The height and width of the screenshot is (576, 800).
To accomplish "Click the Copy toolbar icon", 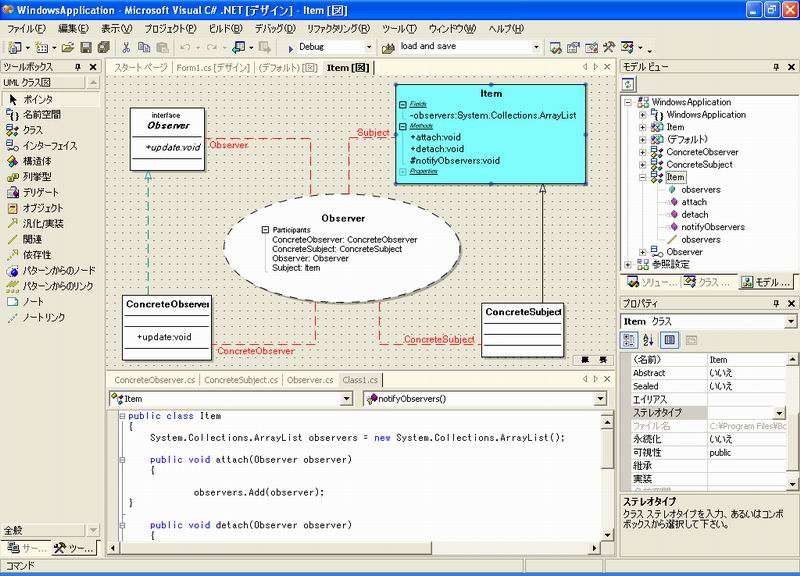I will (144, 47).
